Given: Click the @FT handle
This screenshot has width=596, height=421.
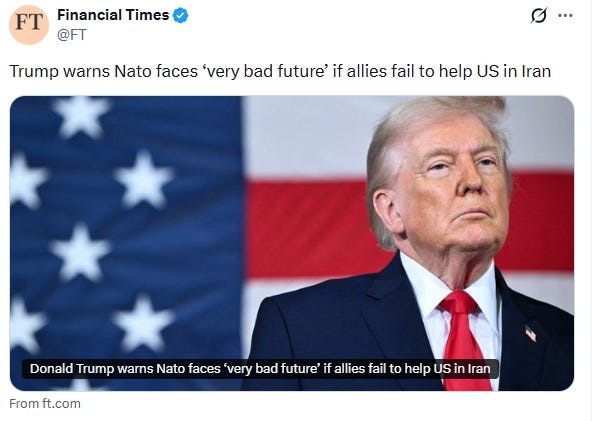Looking at the screenshot, I should click(72, 35).
